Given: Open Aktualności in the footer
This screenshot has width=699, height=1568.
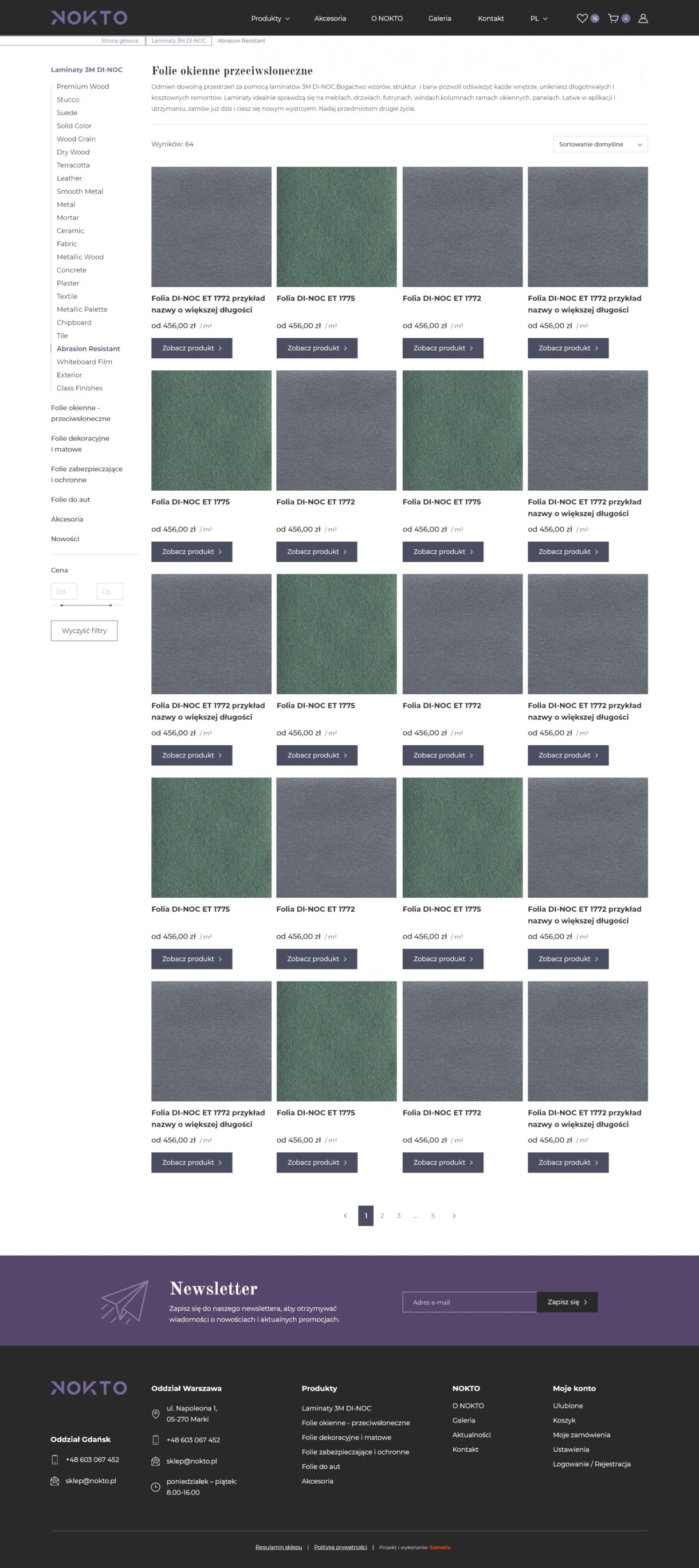Looking at the screenshot, I should pos(472,1434).
